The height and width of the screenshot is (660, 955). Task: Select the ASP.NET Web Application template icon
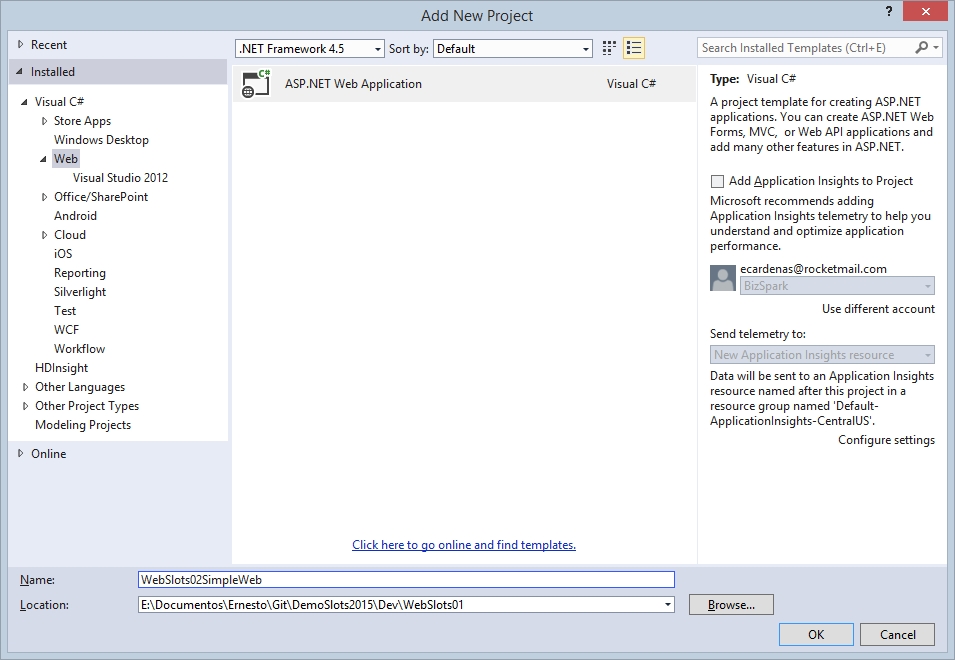(x=256, y=84)
